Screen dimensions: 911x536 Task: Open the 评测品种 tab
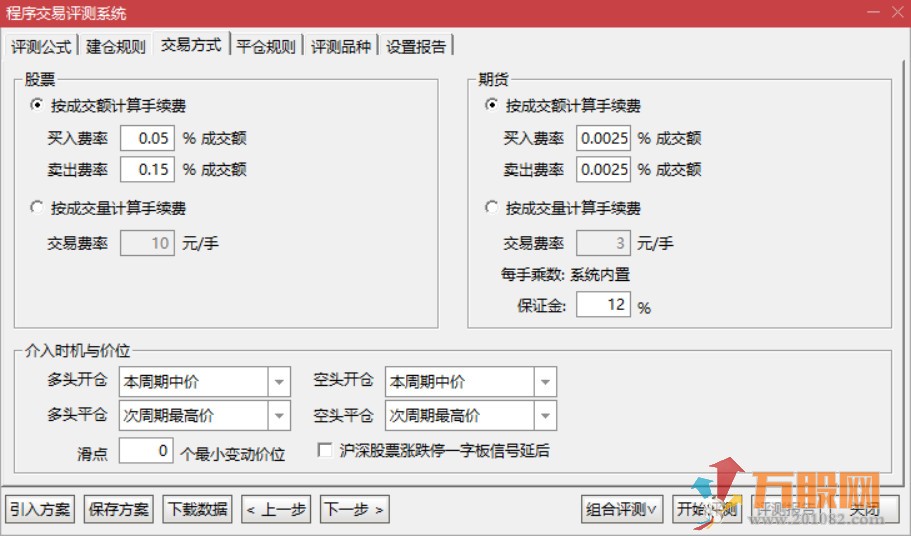coord(340,46)
